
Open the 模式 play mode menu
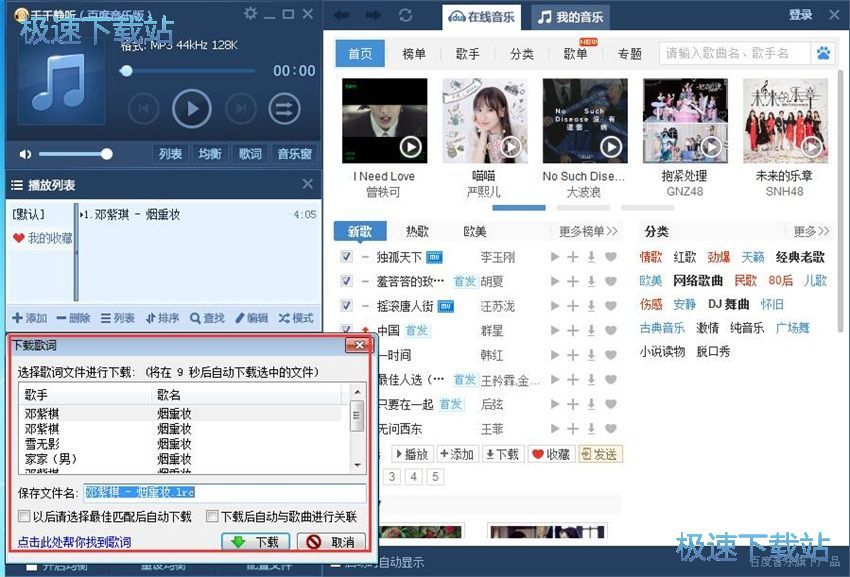tap(296, 318)
